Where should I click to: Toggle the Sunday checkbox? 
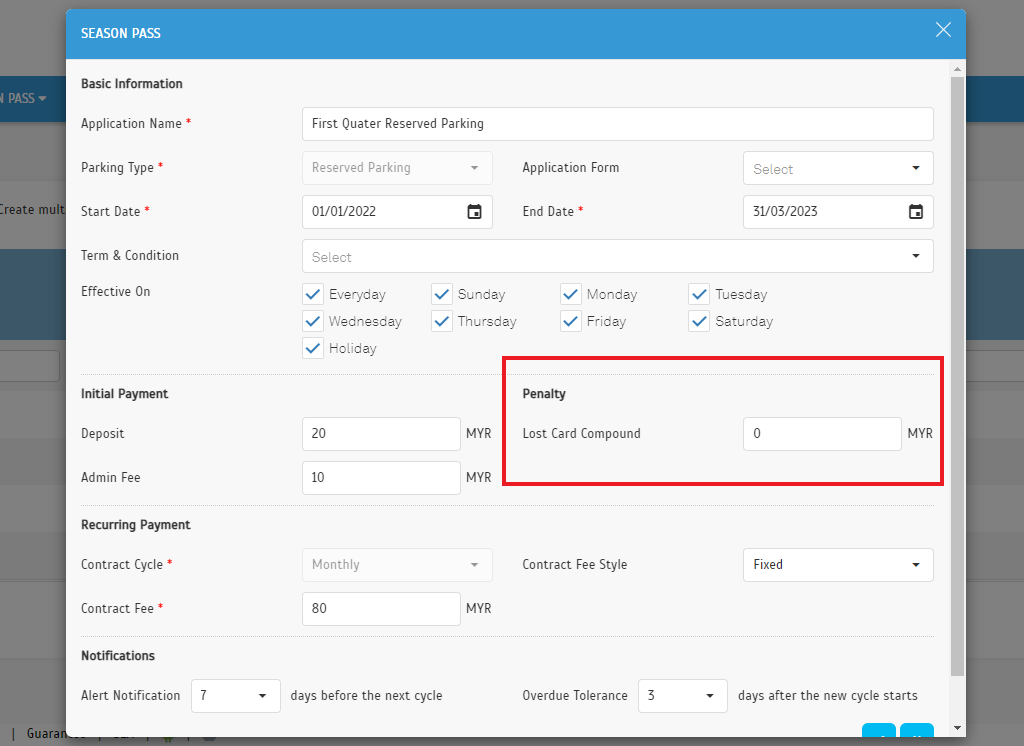click(x=442, y=294)
